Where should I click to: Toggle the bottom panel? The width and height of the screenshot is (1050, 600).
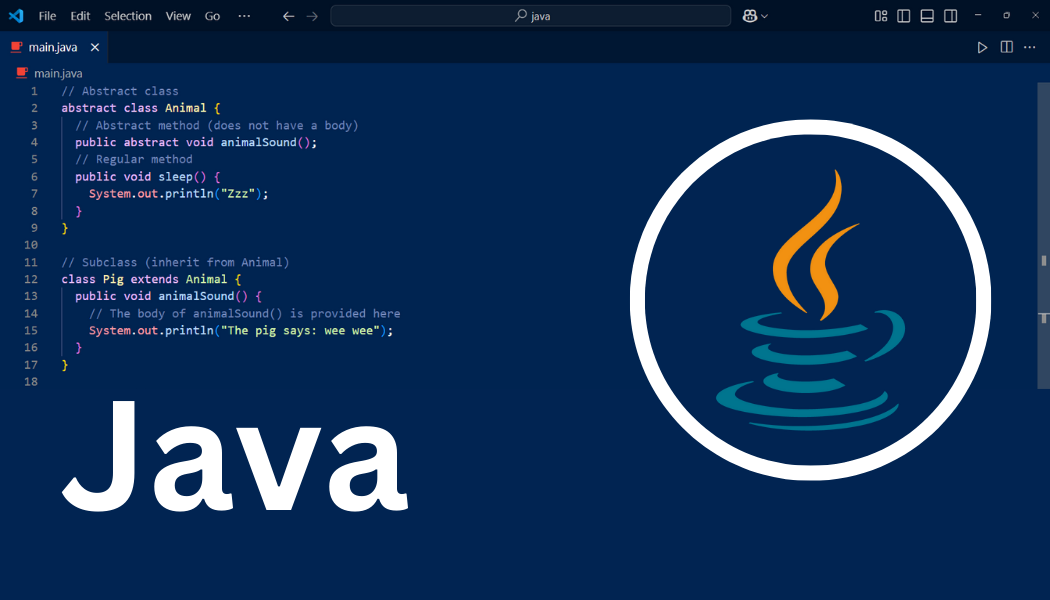(927, 16)
